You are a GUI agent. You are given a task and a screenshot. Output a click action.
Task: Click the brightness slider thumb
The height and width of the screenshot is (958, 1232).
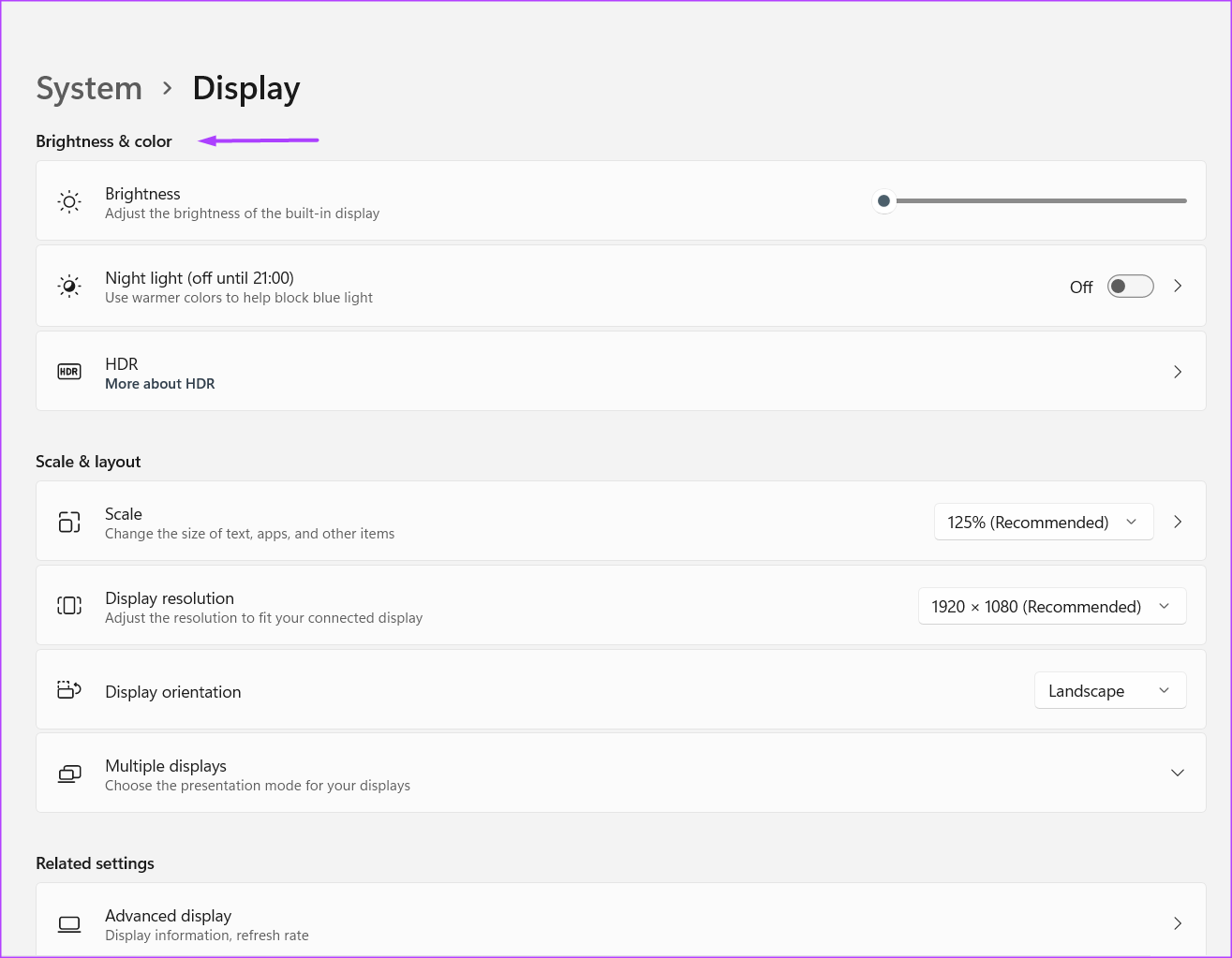[883, 200]
